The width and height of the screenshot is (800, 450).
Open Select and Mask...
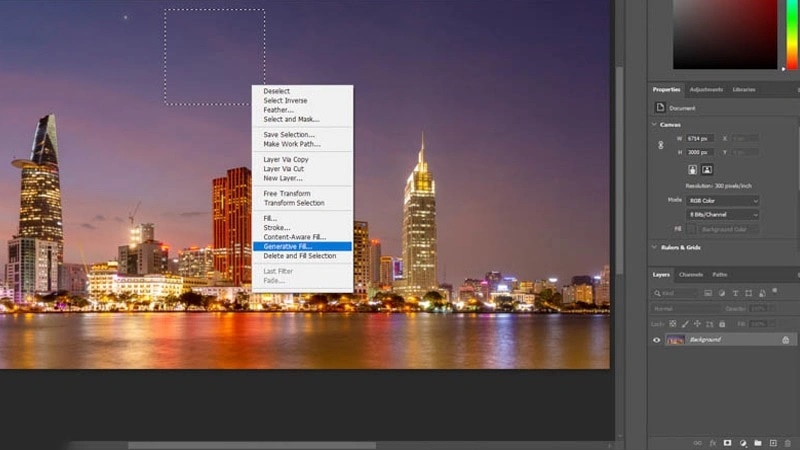click(x=291, y=119)
